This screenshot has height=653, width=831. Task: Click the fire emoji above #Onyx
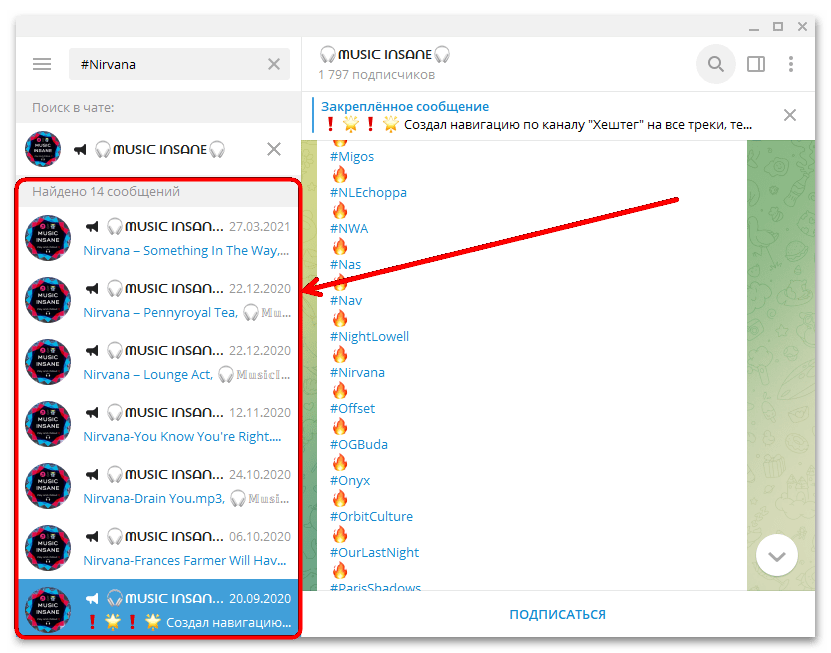[x=340, y=463]
